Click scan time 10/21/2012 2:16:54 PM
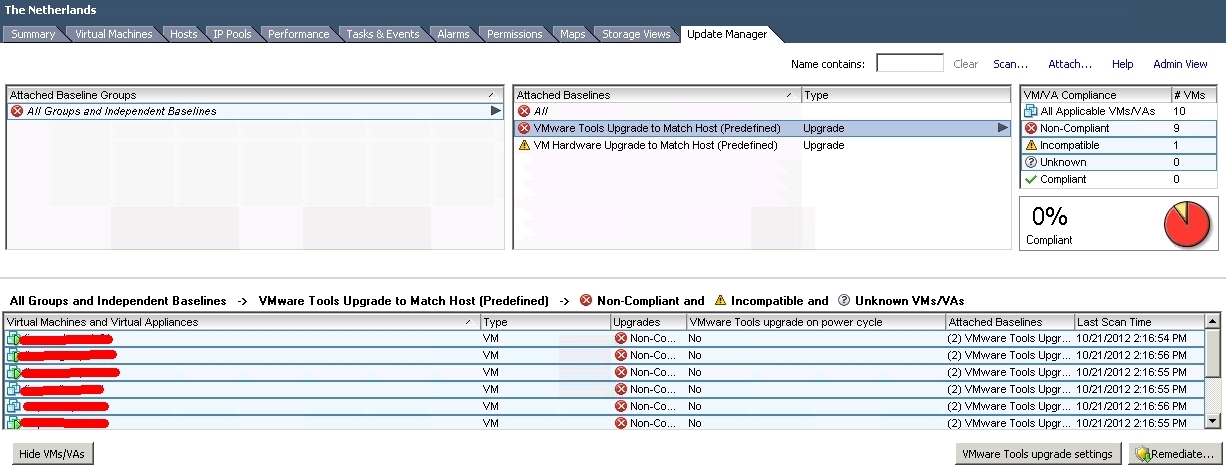The height and width of the screenshot is (471, 1226). pyautogui.click(x=1132, y=338)
